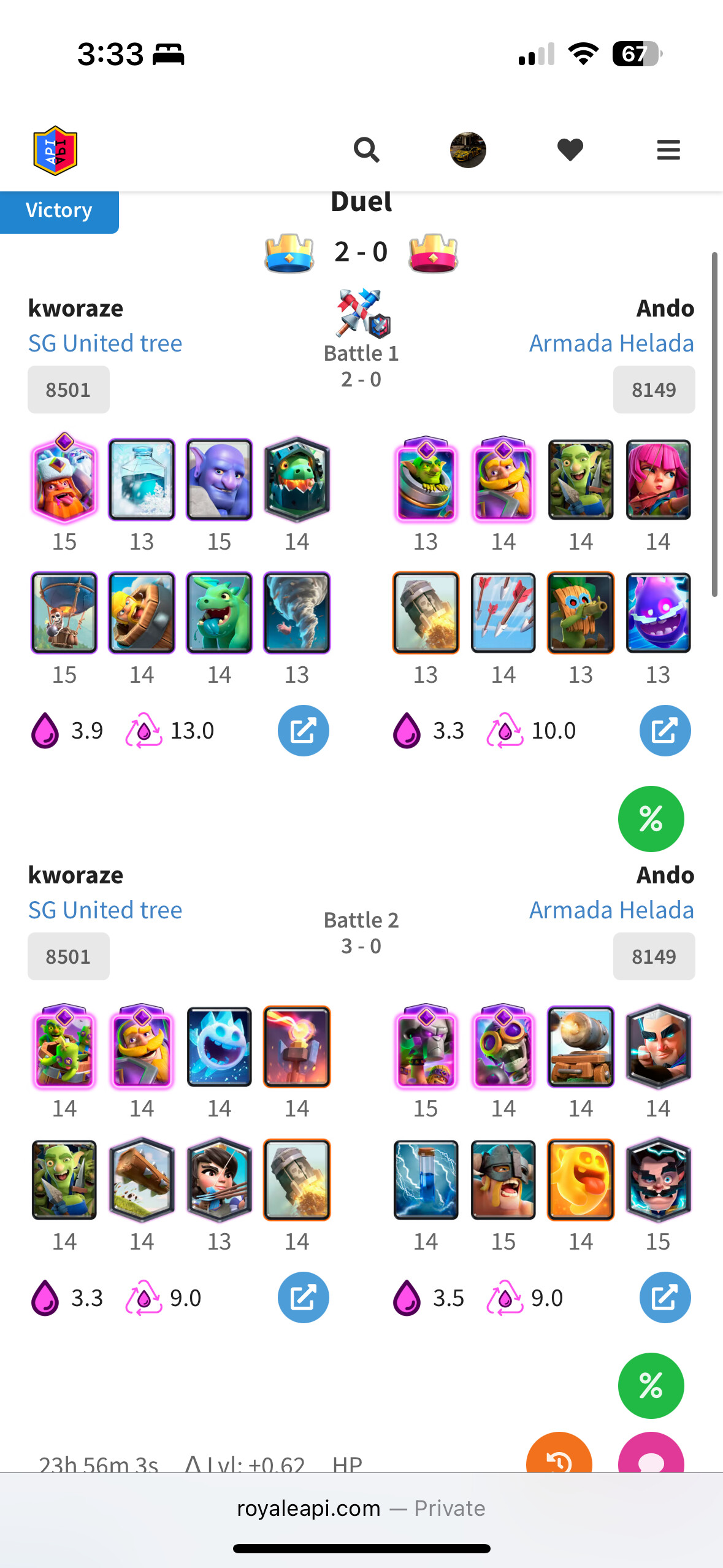The image size is (723, 1568).
Task: Tap the Battle 2 green percent button
Action: point(651,1386)
